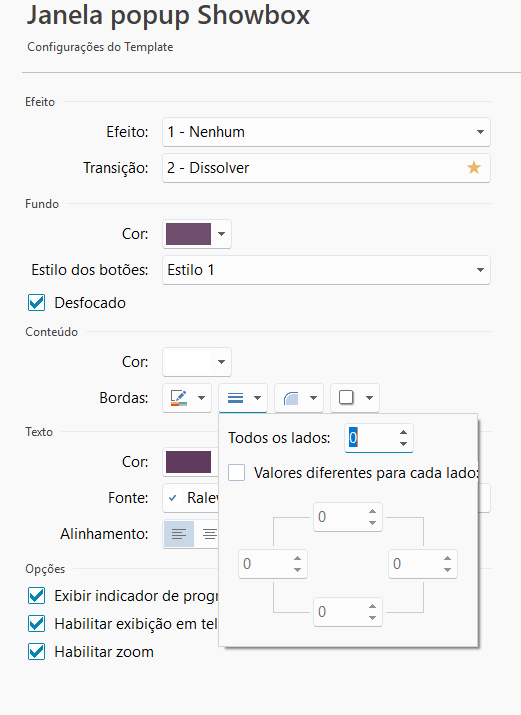Disable the Habilitar zoom option

pyautogui.click(x=36, y=652)
